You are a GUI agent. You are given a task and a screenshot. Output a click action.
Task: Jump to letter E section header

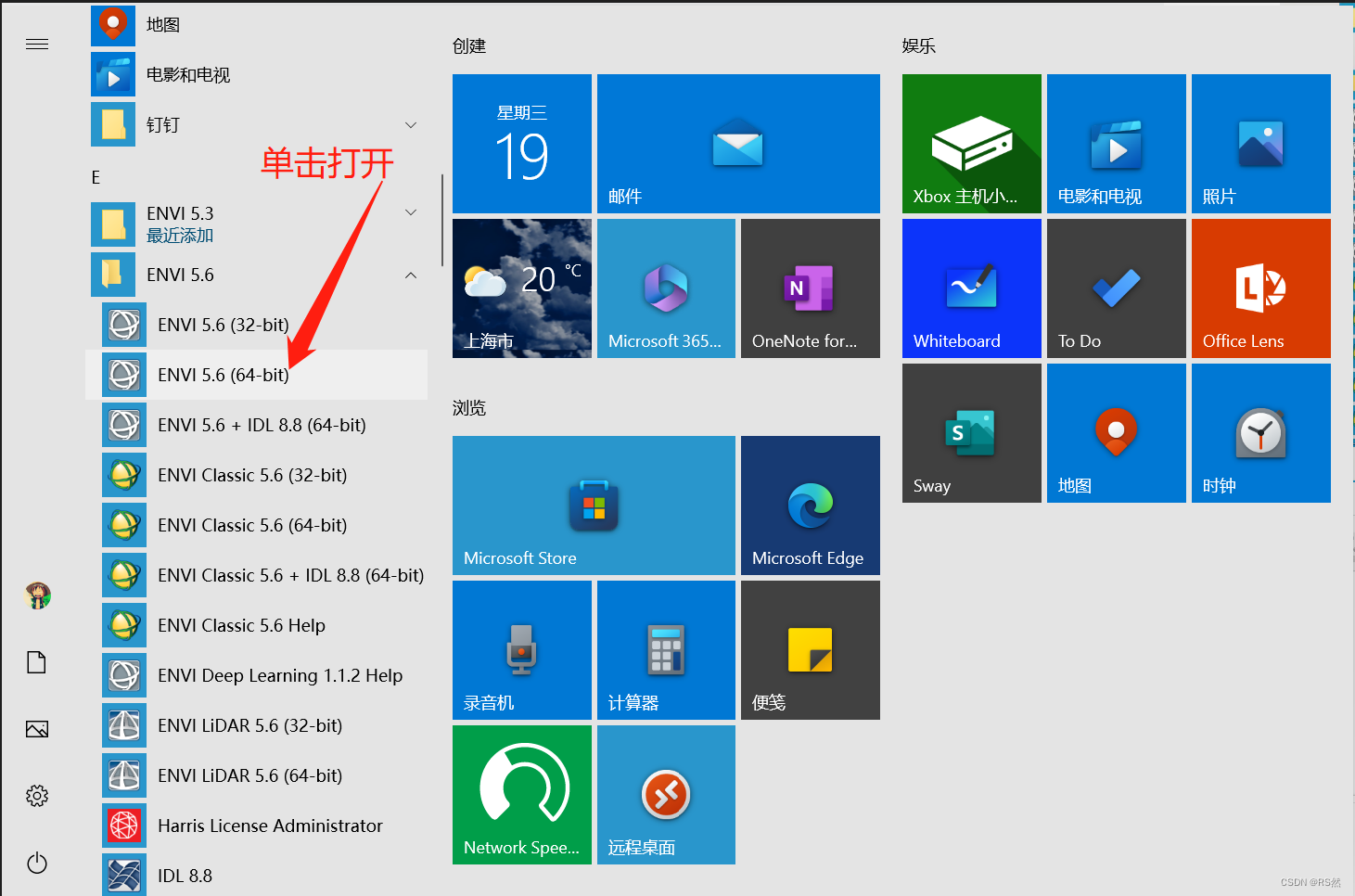96,177
